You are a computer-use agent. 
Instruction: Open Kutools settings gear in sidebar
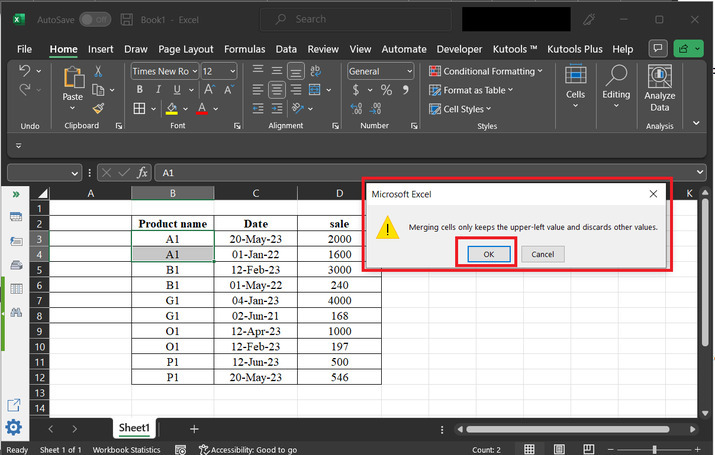[x=14, y=428]
